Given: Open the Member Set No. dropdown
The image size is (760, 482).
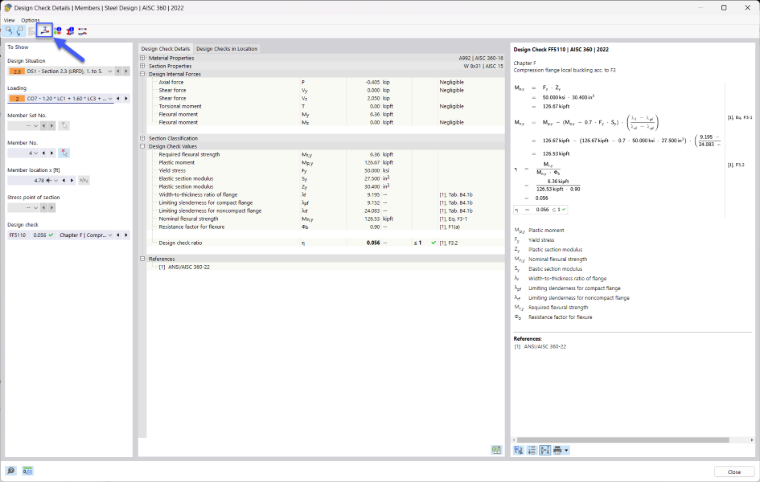Looking at the screenshot, I should [x=36, y=126].
